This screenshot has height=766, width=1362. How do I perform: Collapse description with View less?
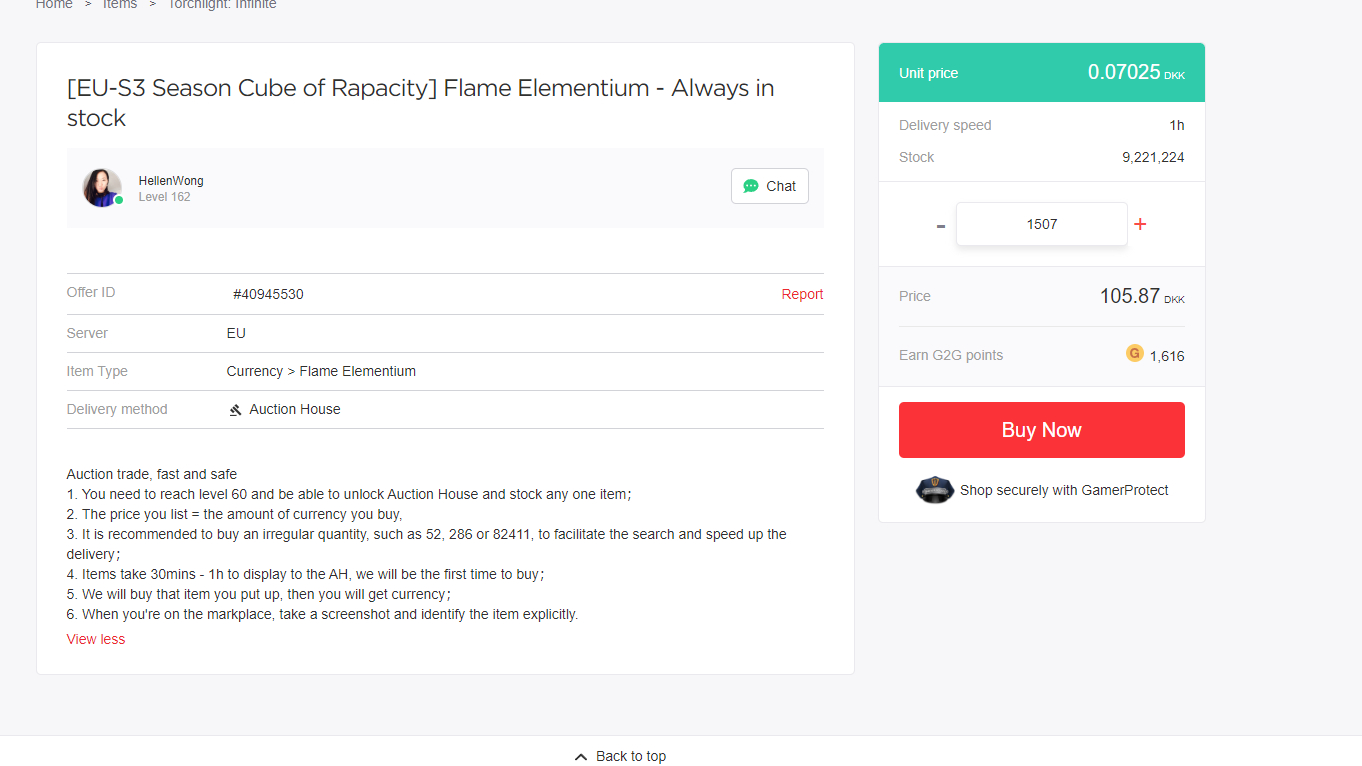pos(96,639)
